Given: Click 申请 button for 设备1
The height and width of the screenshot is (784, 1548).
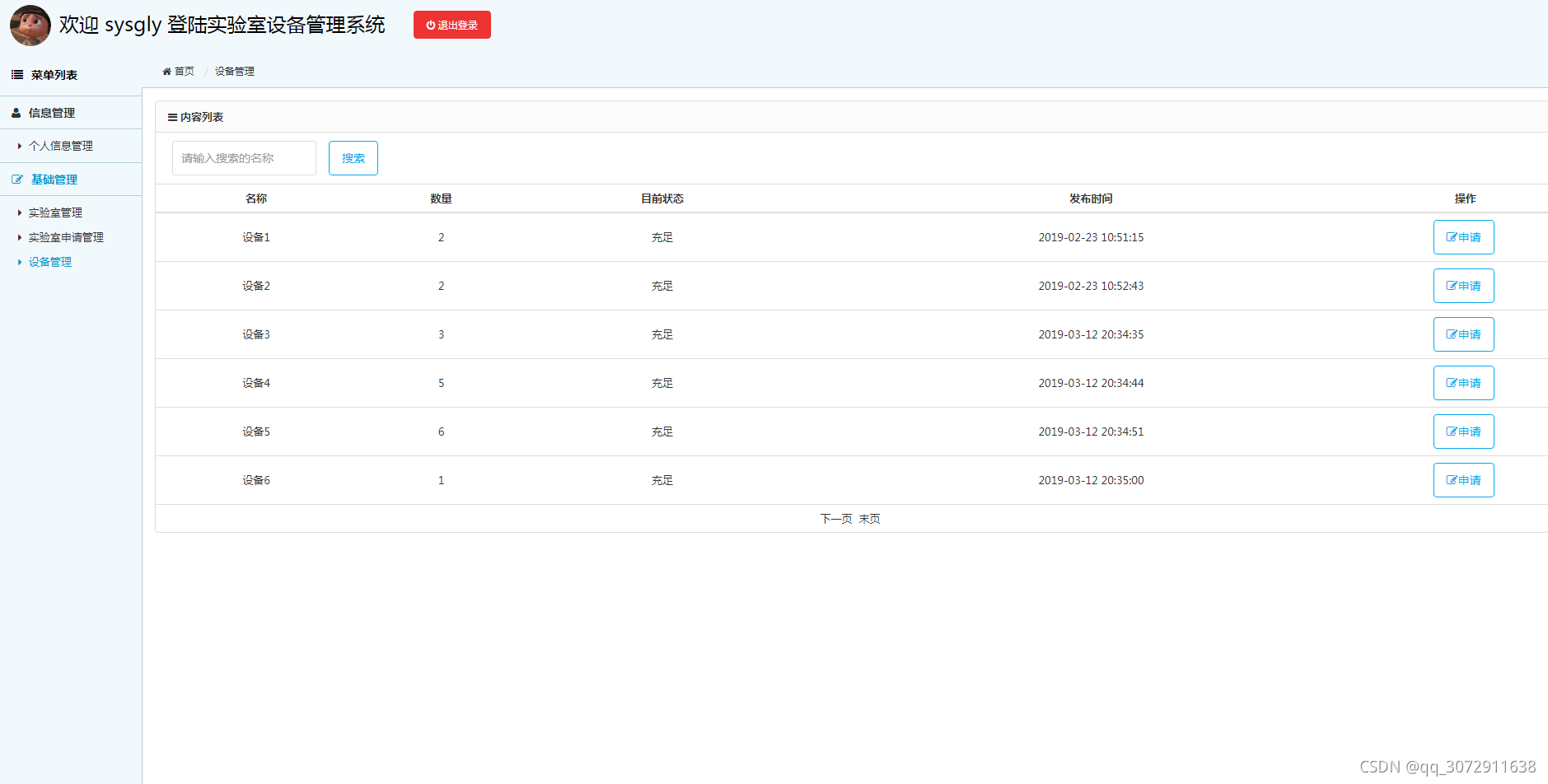Looking at the screenshot, I should [x=1464, y=237].
